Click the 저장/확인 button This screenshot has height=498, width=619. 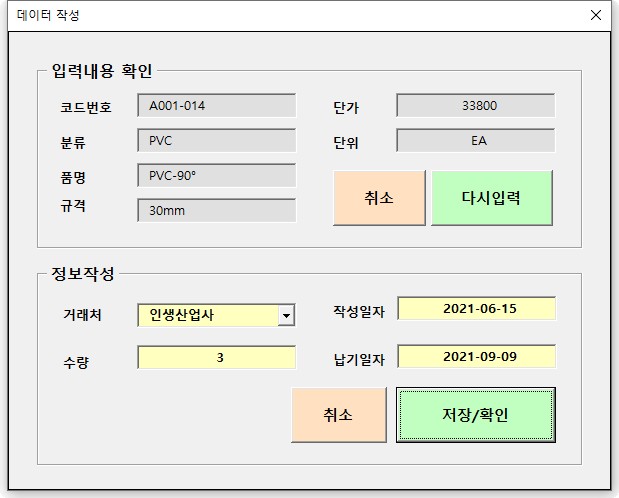(x=476, y=415)
